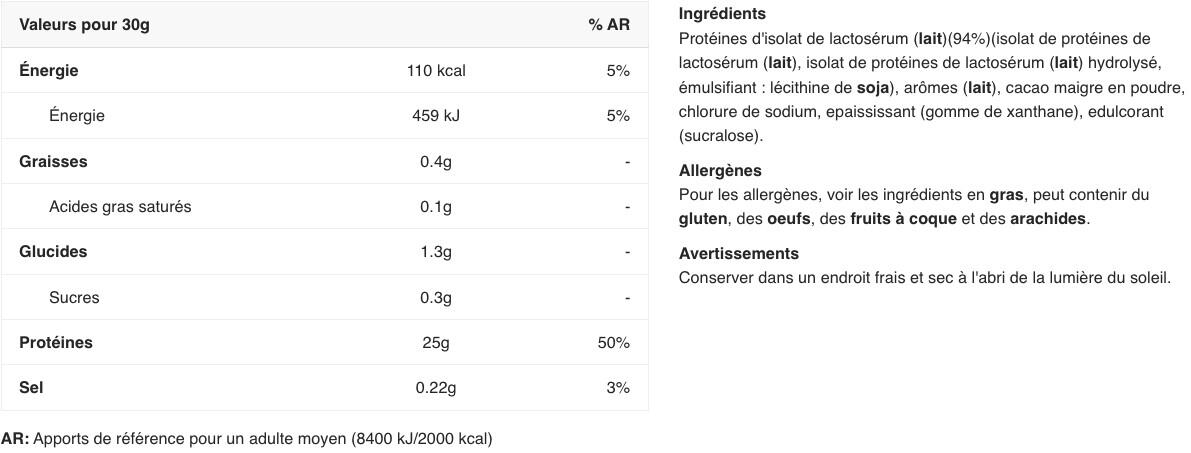This screenshot has width=1191, height=453.
Task: Click the bold word "arachides"
Action: pos(1047,219)
